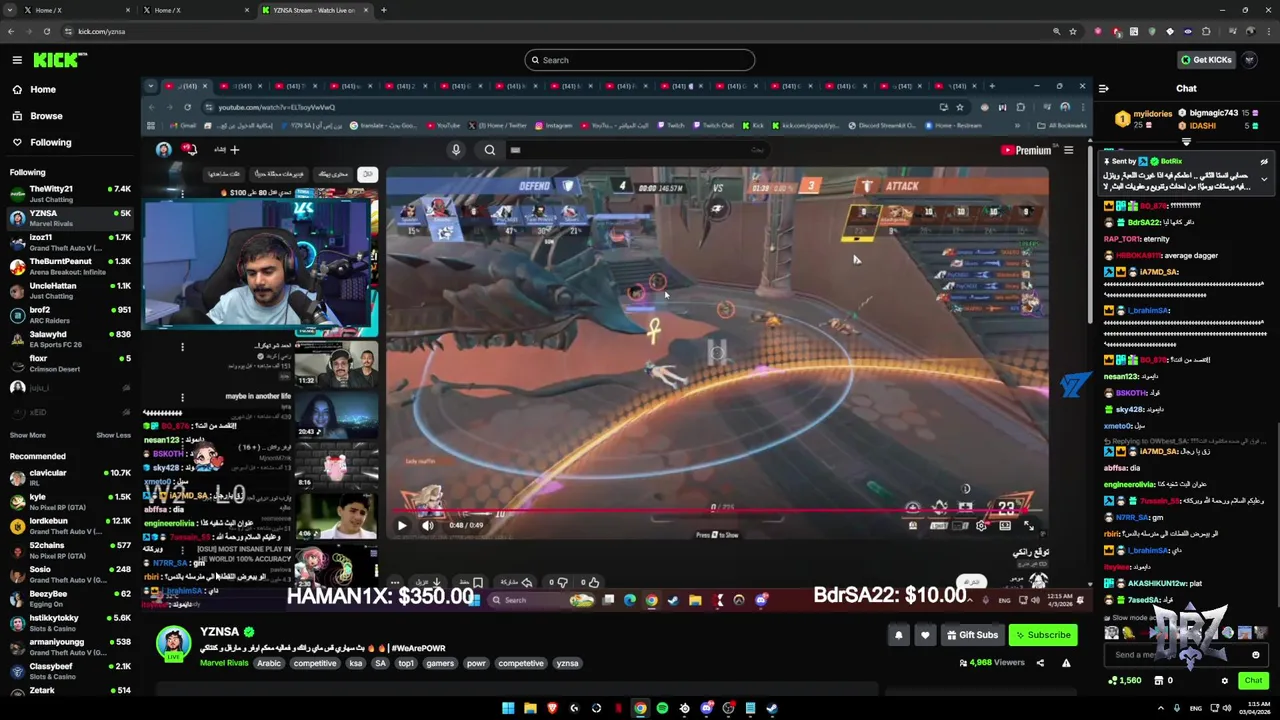
Task: Open the YZNSA streamer avatar
Action: (173, 644)
